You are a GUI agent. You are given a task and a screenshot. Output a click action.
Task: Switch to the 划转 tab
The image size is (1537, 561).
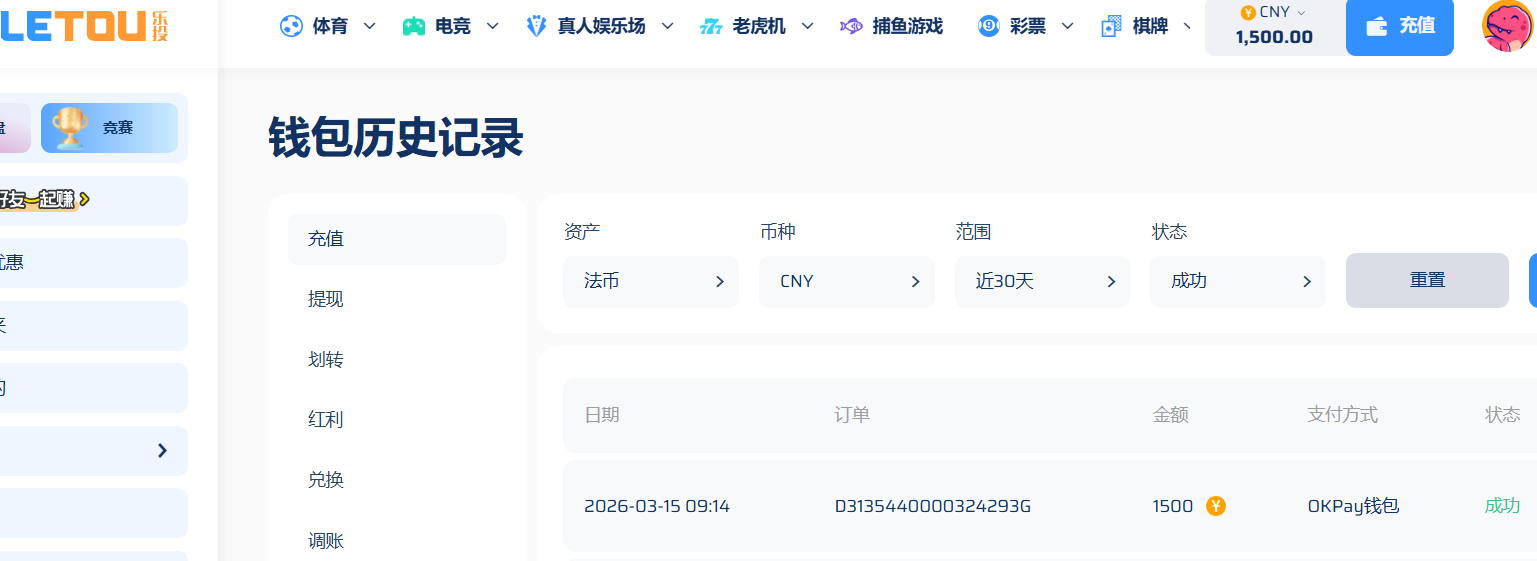point(326,360)
